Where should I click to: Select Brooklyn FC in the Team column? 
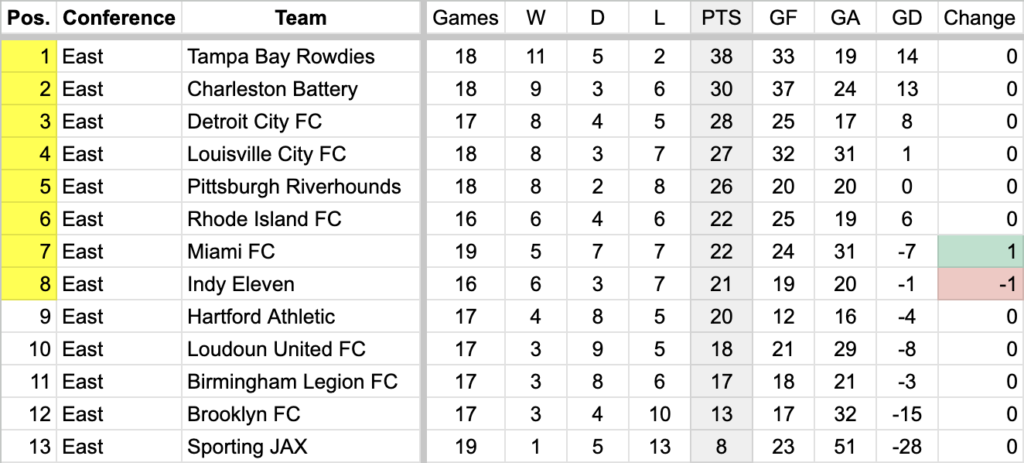point(300,414)
